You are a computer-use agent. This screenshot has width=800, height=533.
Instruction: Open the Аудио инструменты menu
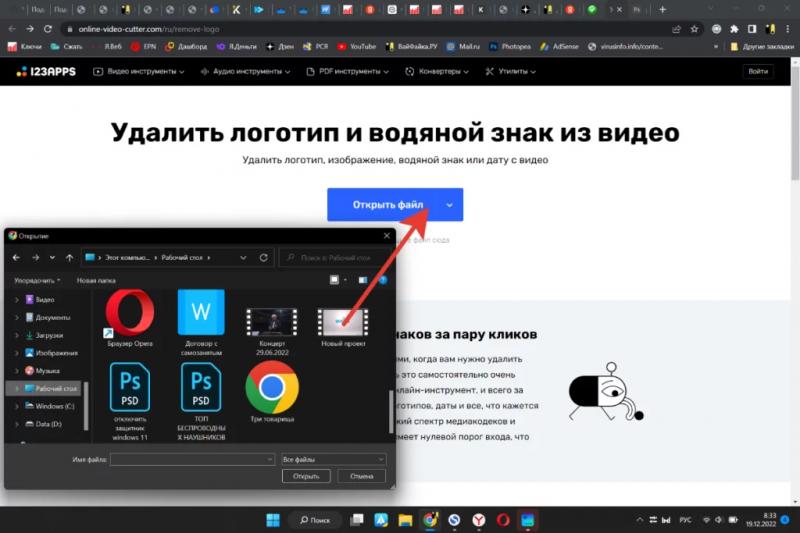tap(245, 71)
